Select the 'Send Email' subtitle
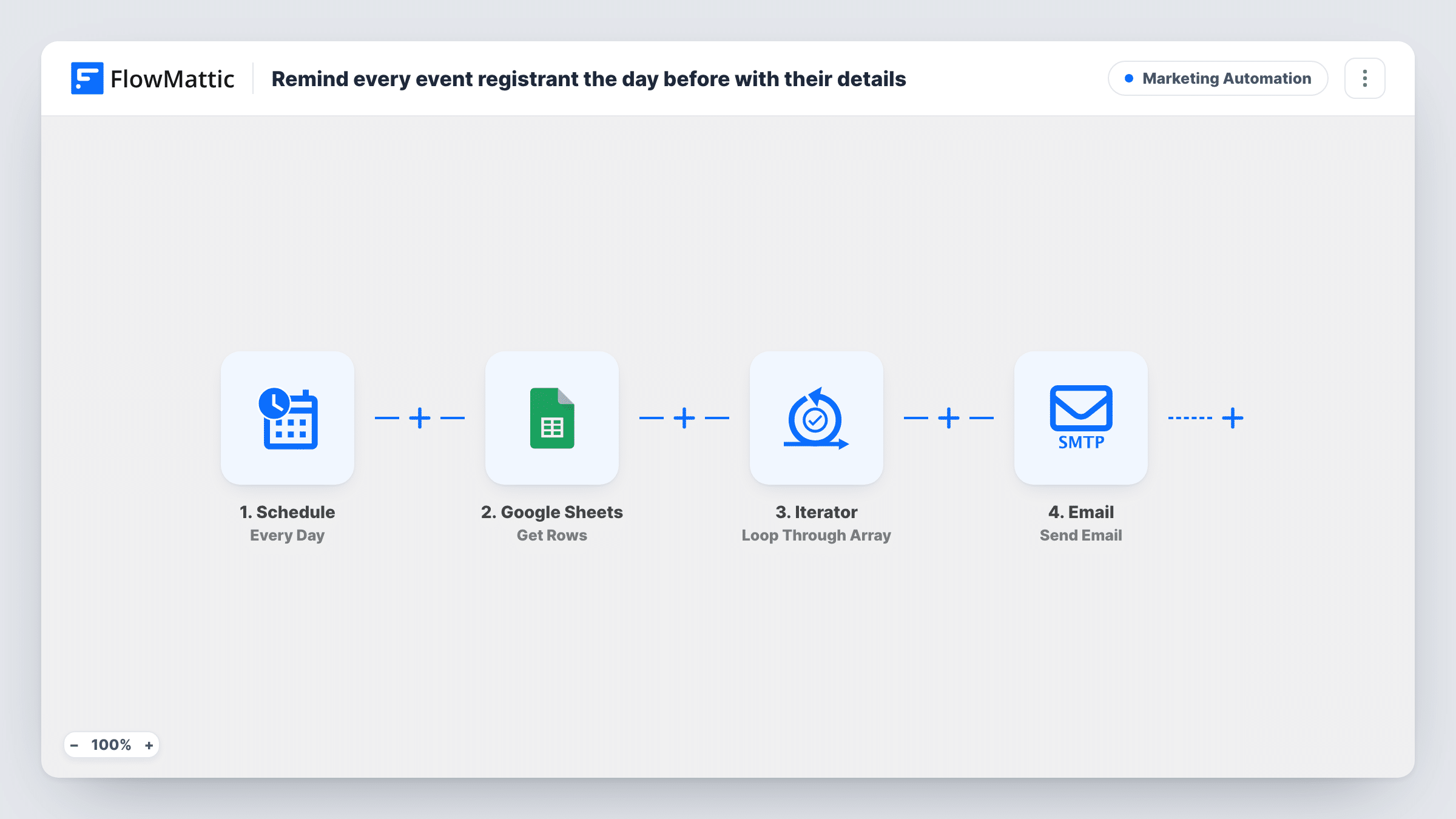Image resolution: width=1456 pixels, height=819 pixels. (x=1081, y=535)
